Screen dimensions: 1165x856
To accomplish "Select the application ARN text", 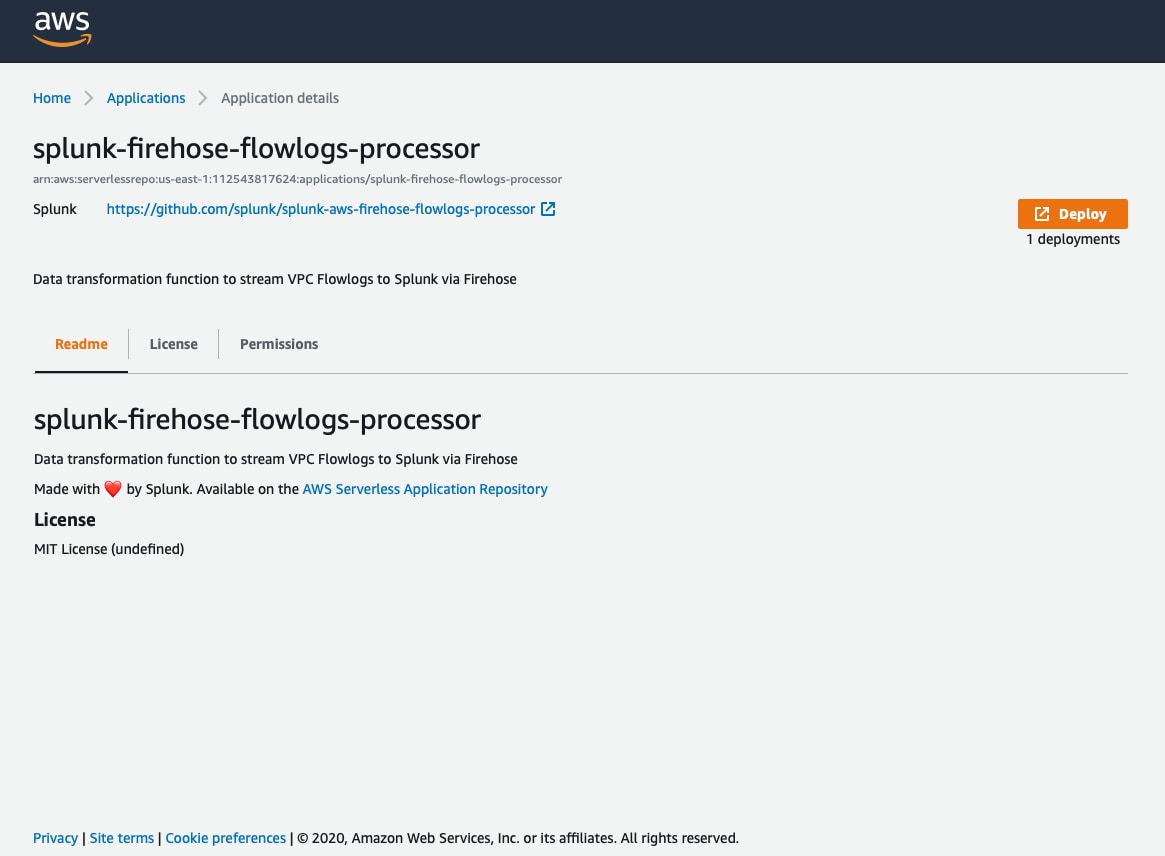I will (297, 179).
